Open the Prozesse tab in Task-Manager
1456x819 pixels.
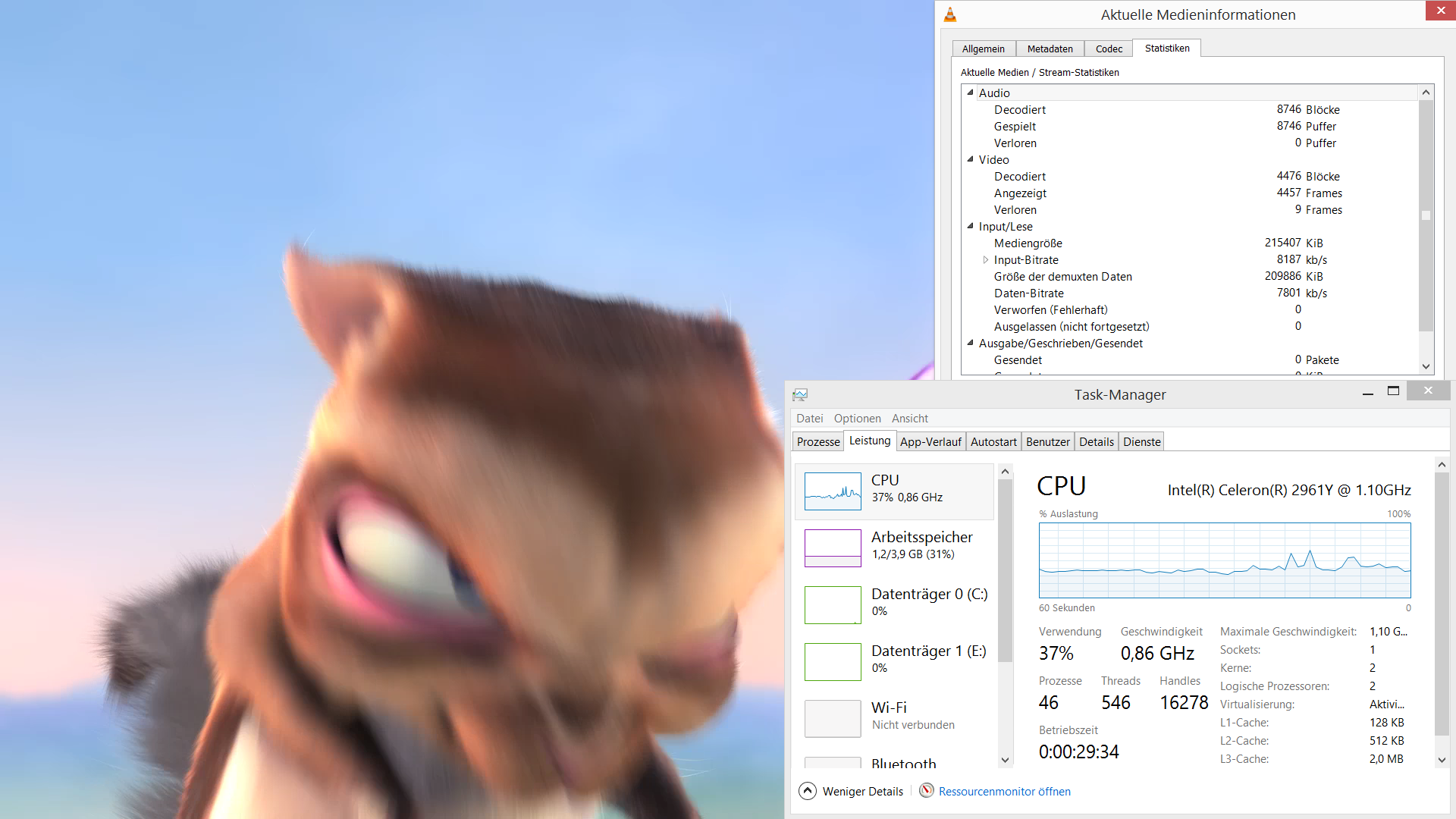pyautogui.click(x=818, y=441)
